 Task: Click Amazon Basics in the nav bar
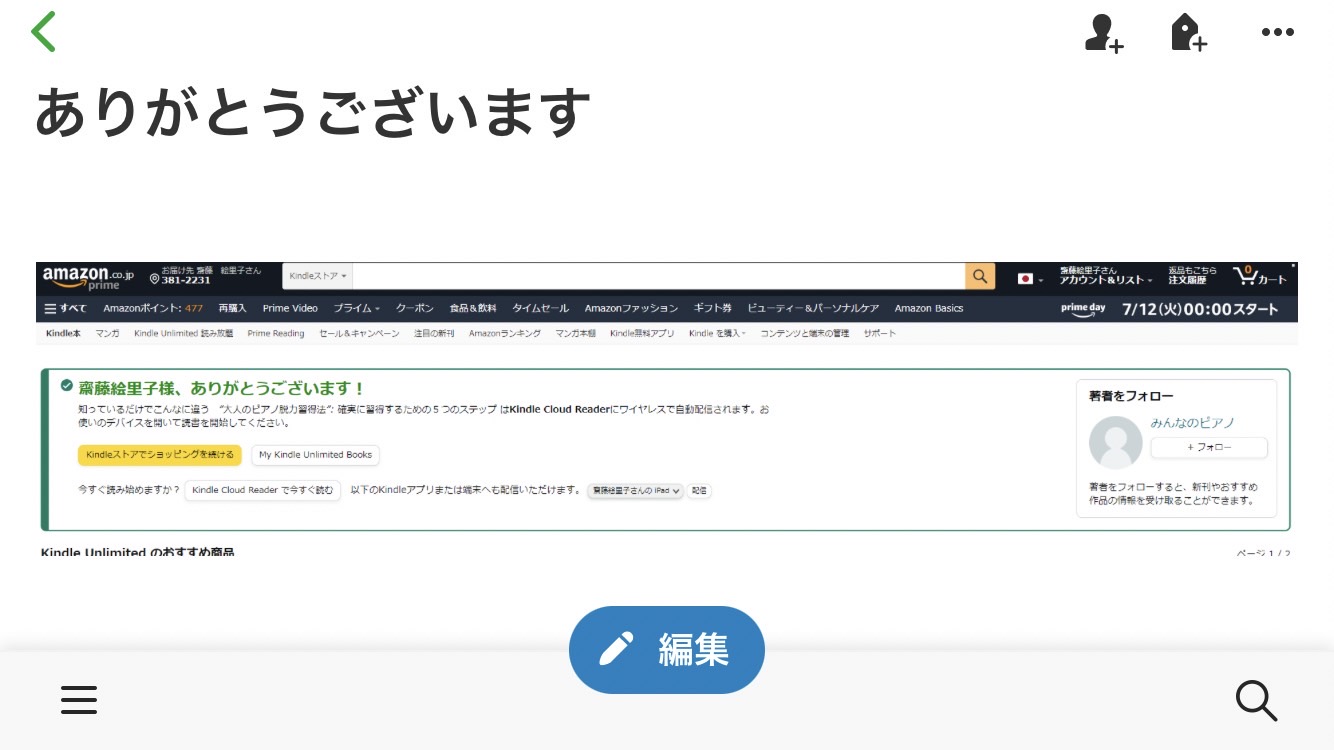pyautogui.click(x=929, y=308)
